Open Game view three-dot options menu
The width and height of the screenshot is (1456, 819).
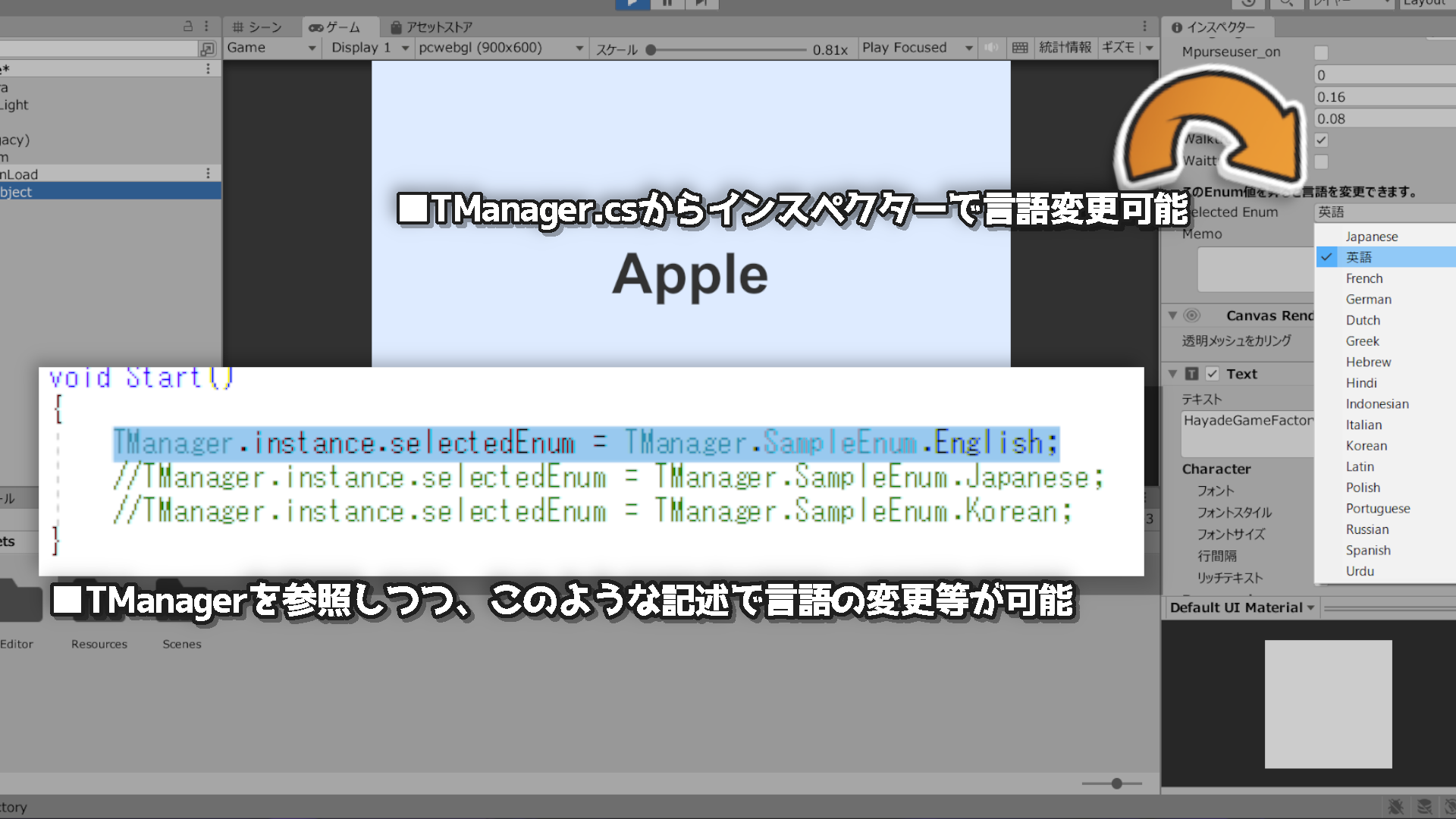(x=1145, y=27)
